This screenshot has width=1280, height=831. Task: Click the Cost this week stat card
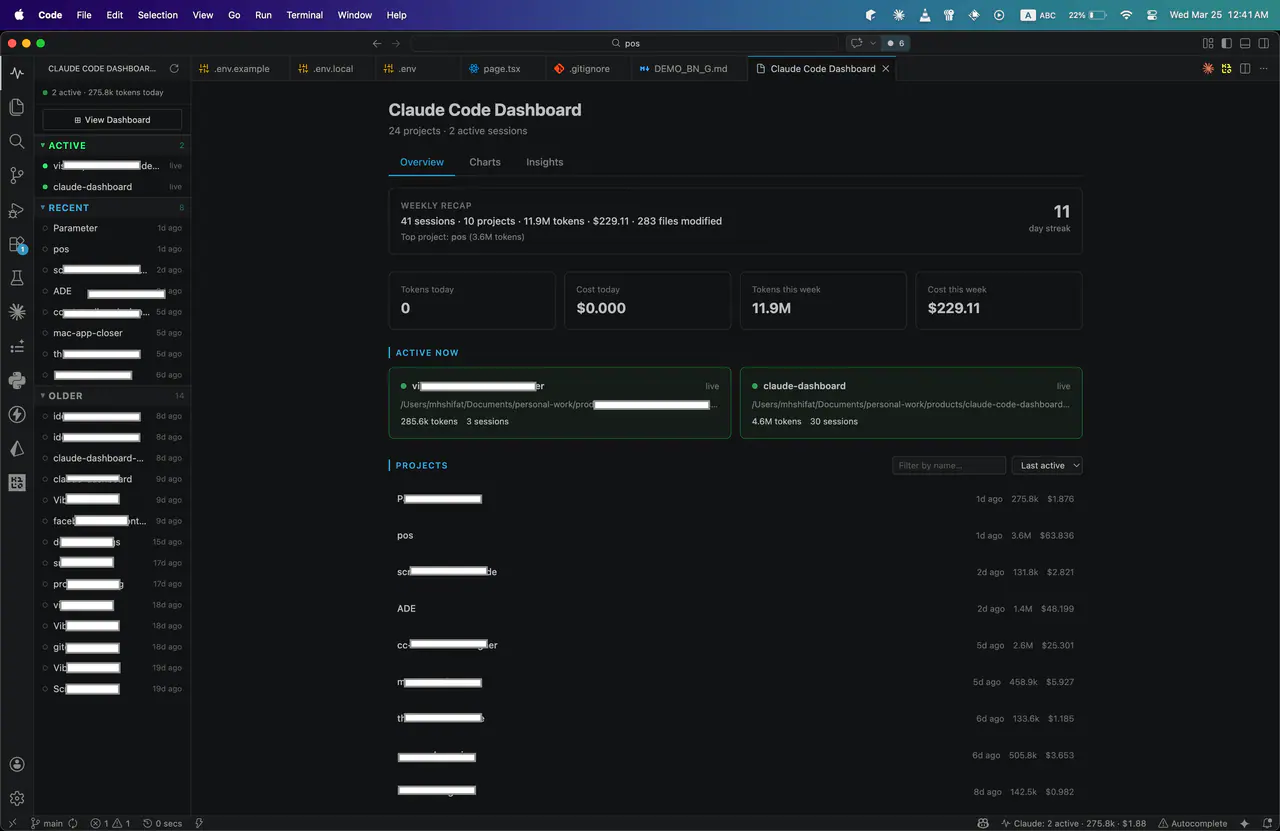point(999,300)
